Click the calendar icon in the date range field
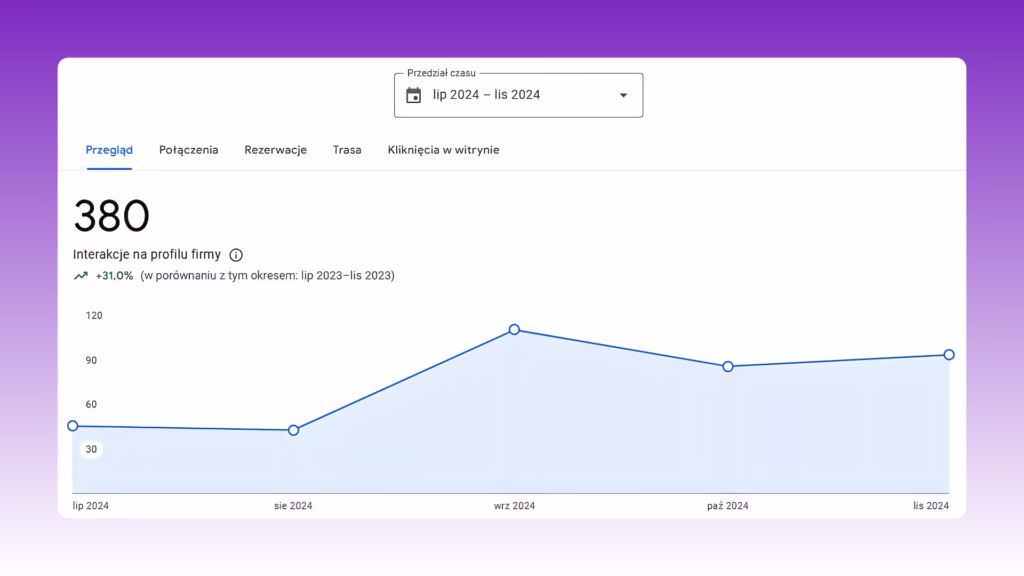 (413, 95)
